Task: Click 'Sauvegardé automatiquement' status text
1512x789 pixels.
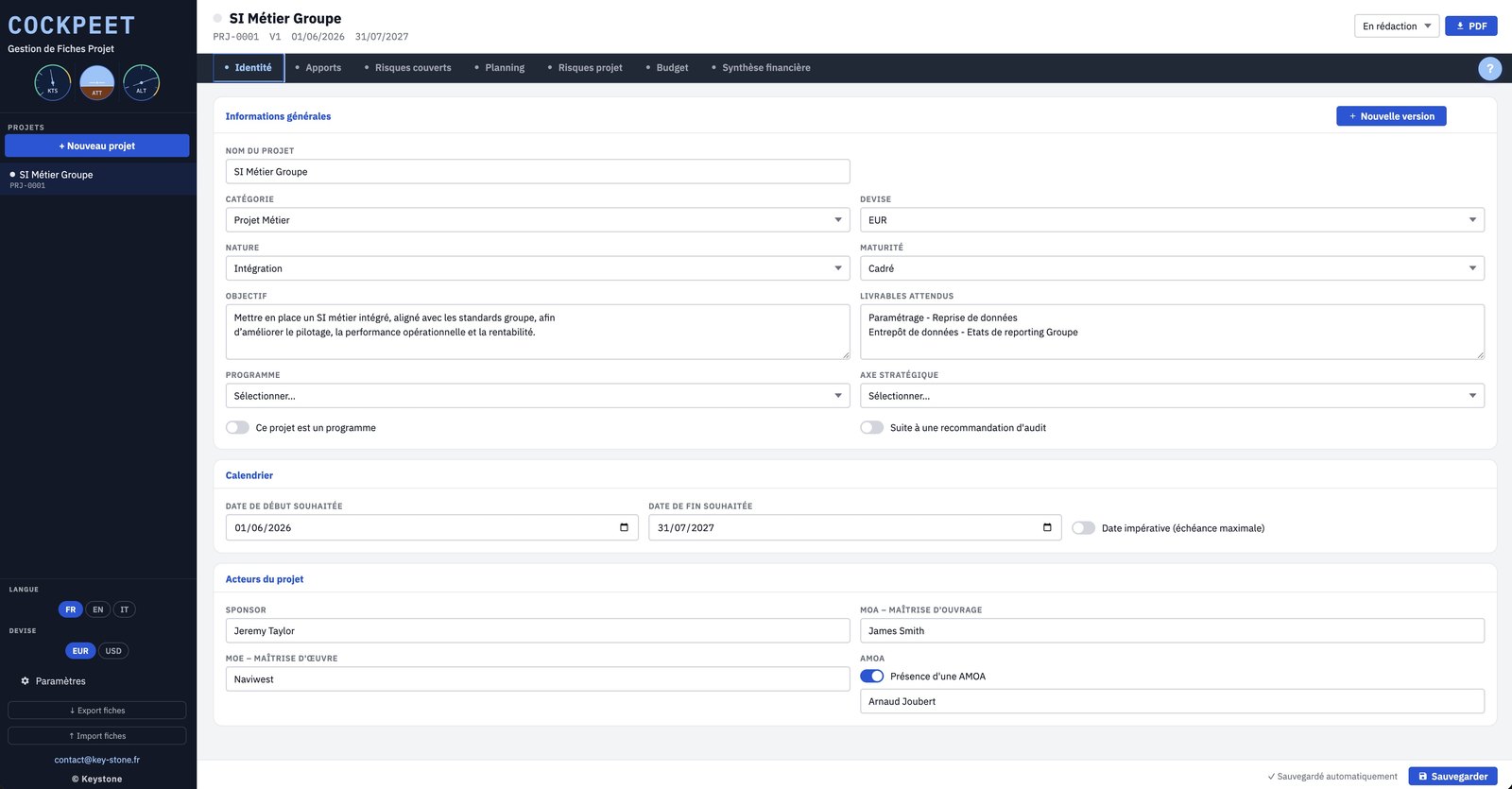Action: [x=1332, y=777]
